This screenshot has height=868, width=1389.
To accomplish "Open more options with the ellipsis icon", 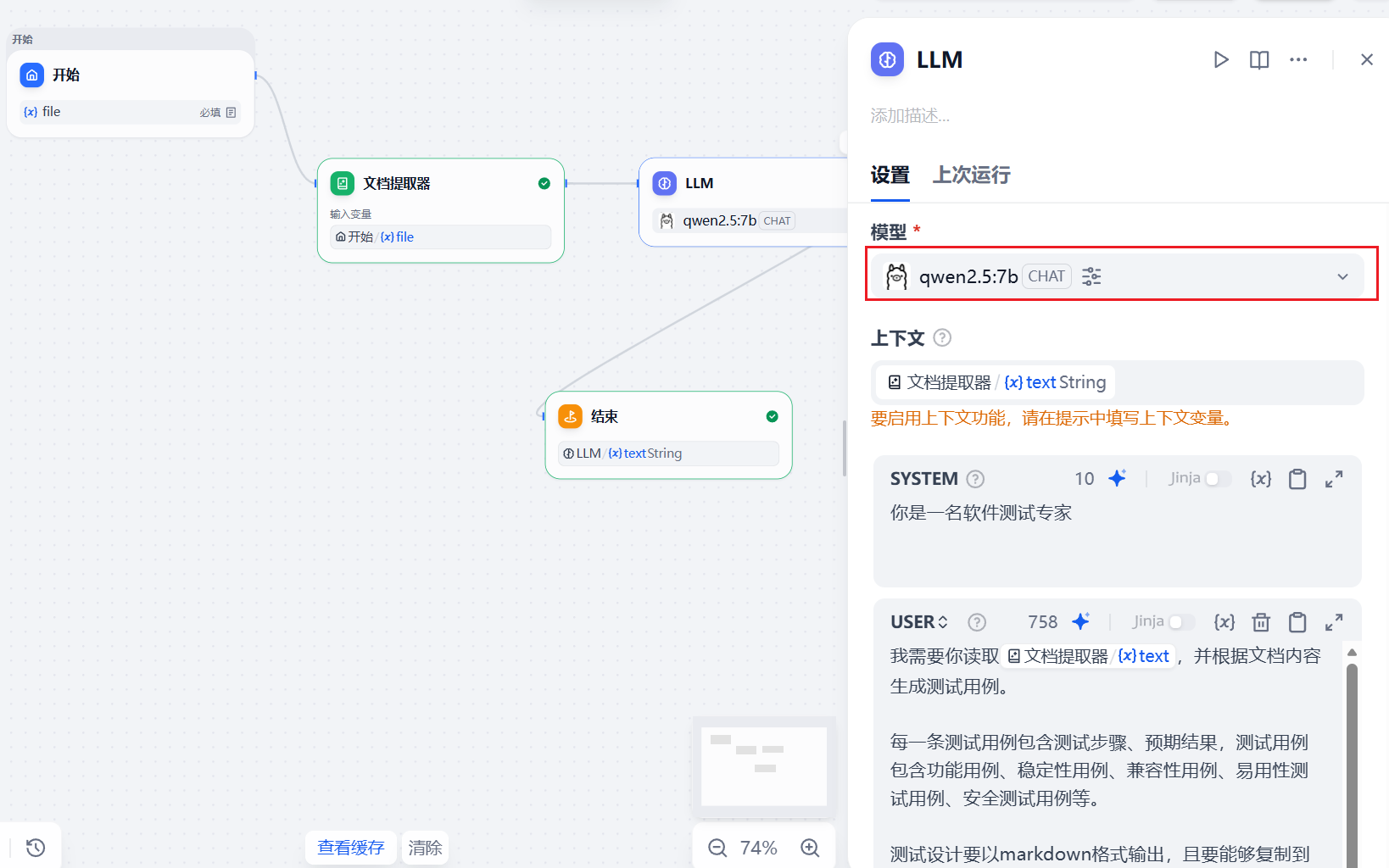I will pos(1298,59).
